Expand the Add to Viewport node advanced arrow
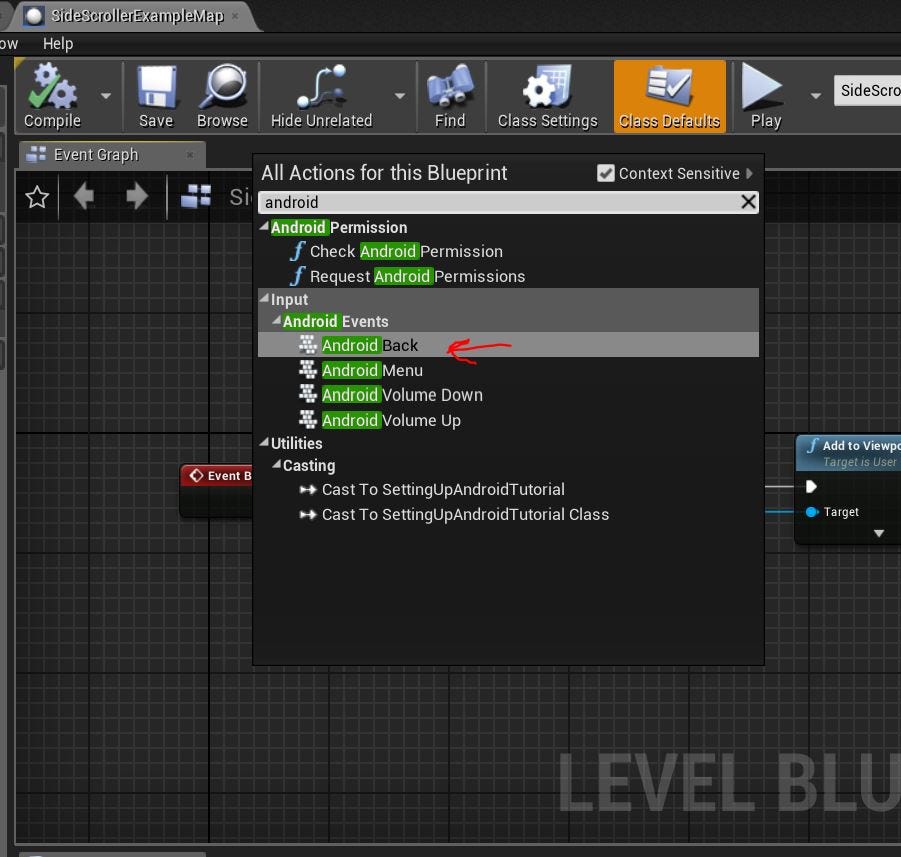 click(x=879, y=533)
